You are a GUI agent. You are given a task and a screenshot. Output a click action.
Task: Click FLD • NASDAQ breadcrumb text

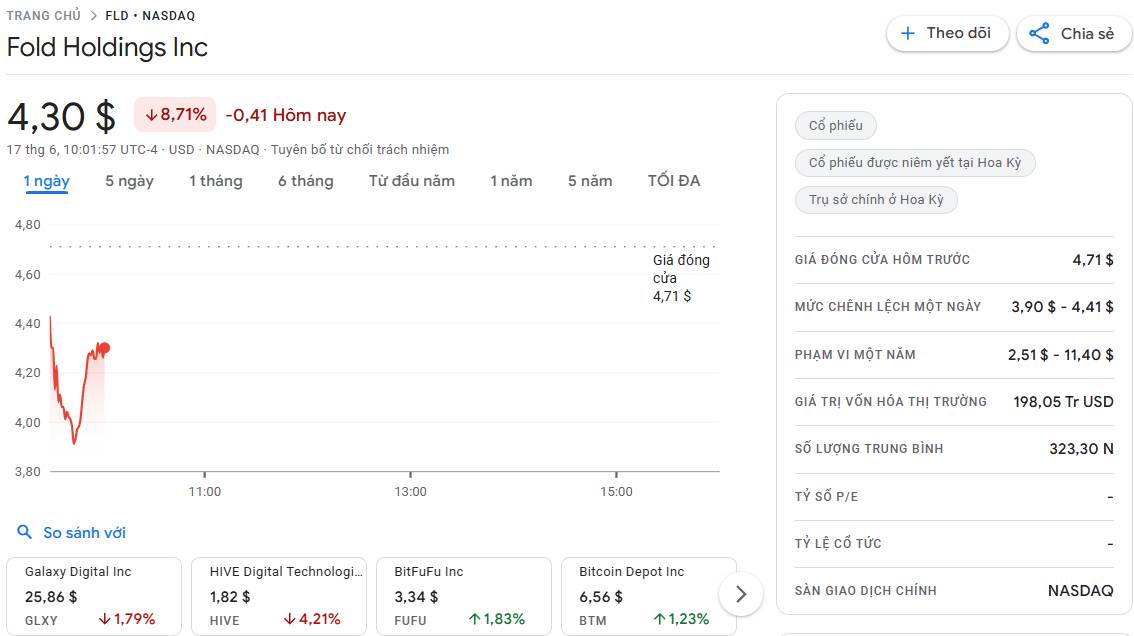coord(150,15)
